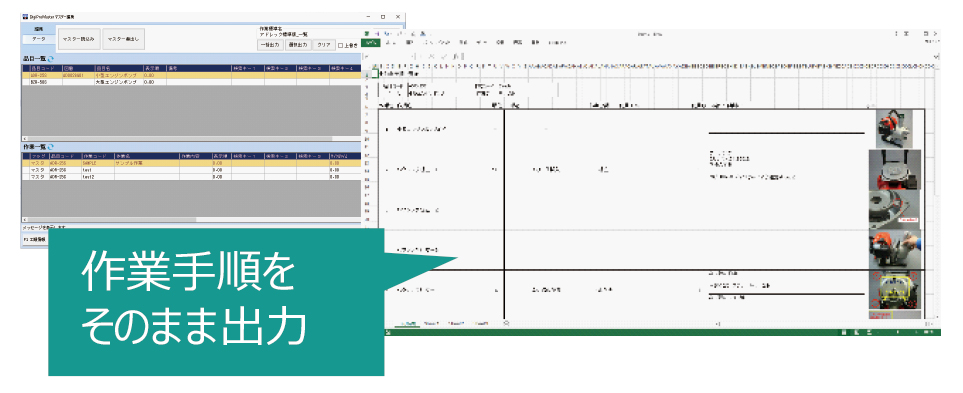Click the 品目一覧 horizontal scrollbar

(x=192, y=139)
